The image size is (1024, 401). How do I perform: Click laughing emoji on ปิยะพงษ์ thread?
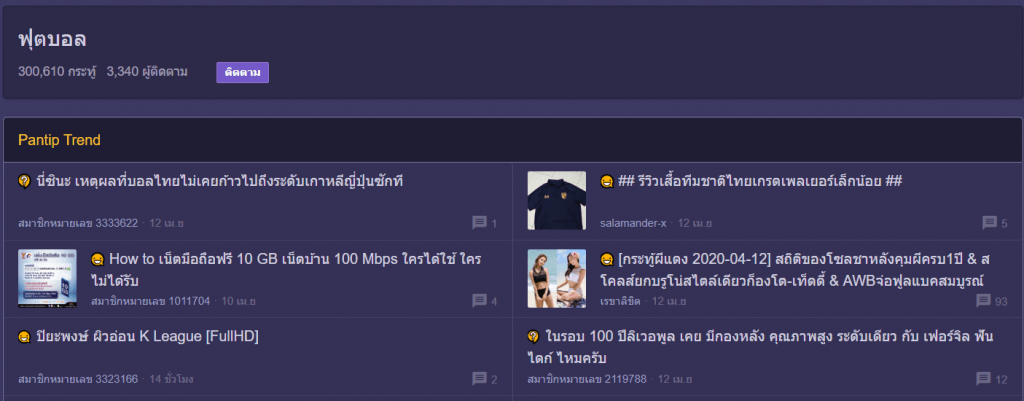point(25,337)
